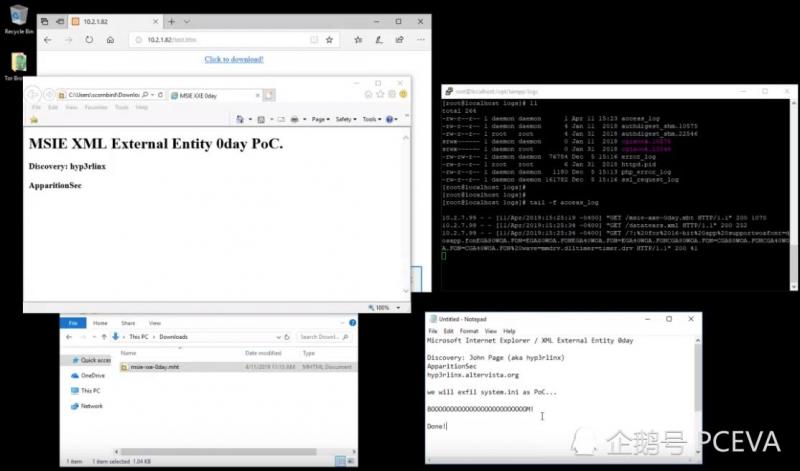Share this page from Edge toolbar
The width and height of the screenshot is (800, 471).
click(x=399, y=40)
